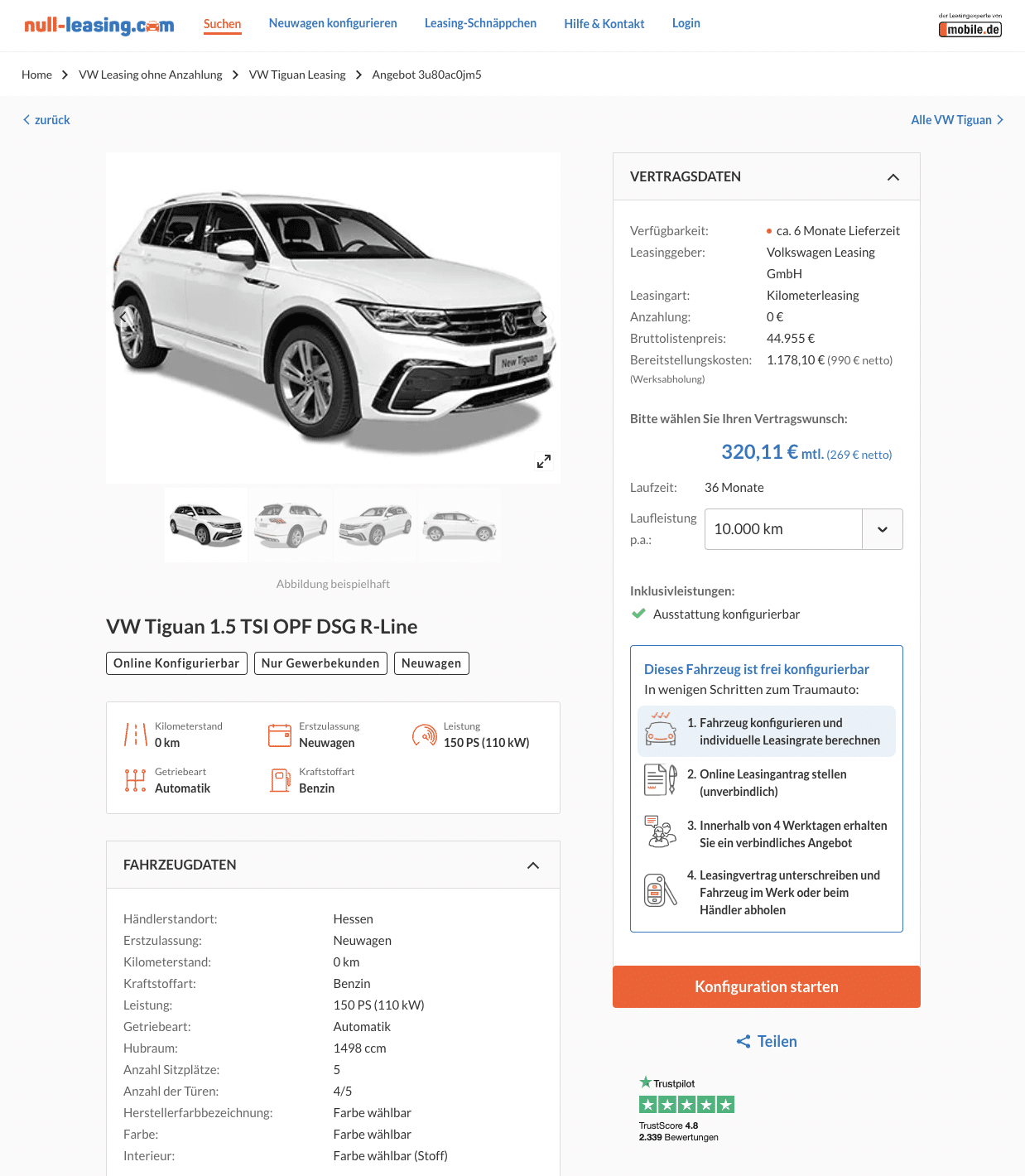
Task: Open Neuwagen konfigurieren menu
Action: click(333, 23)
